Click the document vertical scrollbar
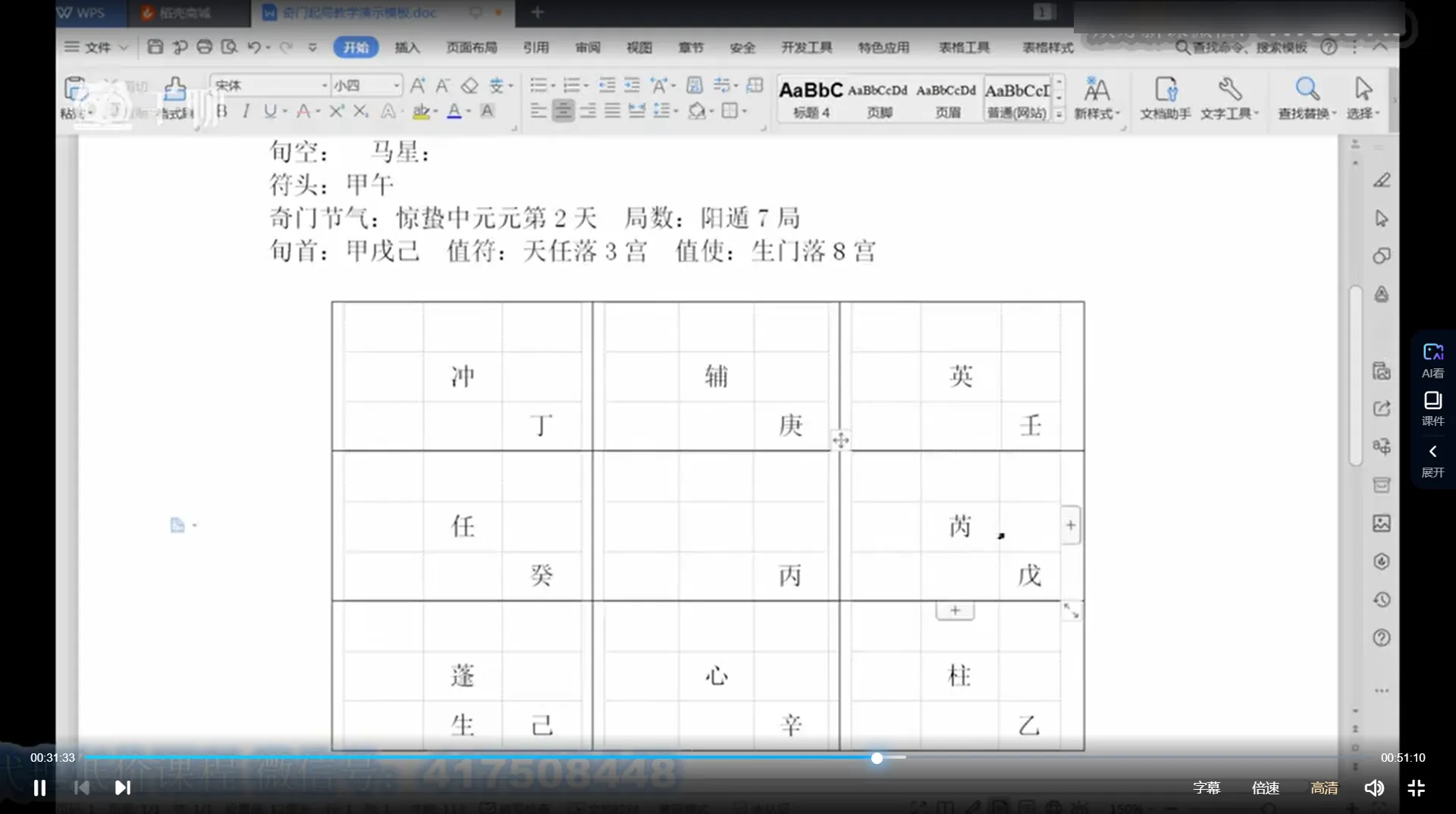Viewport: 1456px width, 814px height. (1356, 375)
